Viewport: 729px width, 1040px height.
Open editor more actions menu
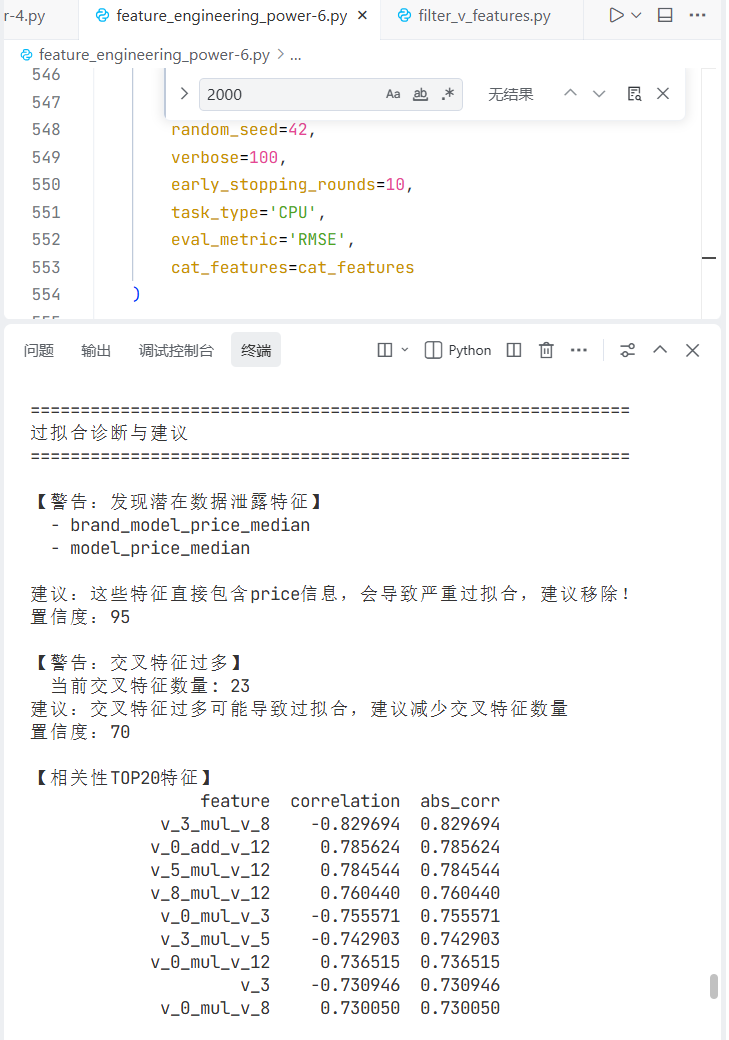click(x=697, y=15)
